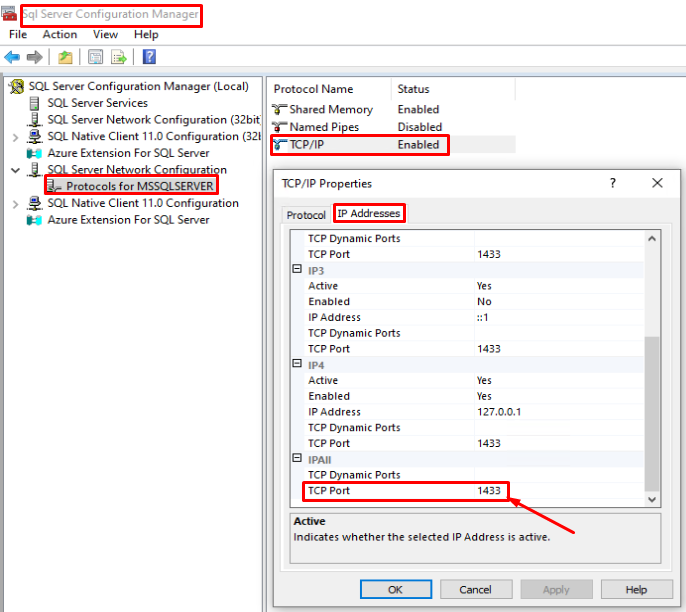Collapse the IP3 section
The image size is (686, 612).
[x=297, y=269]
